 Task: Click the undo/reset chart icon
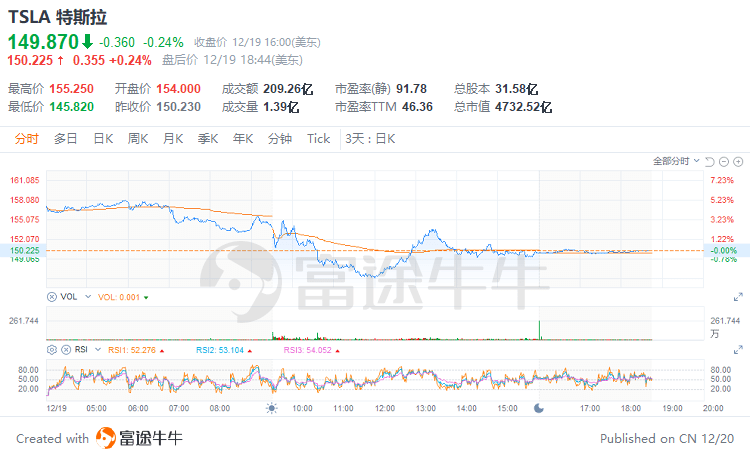[710, 162]
